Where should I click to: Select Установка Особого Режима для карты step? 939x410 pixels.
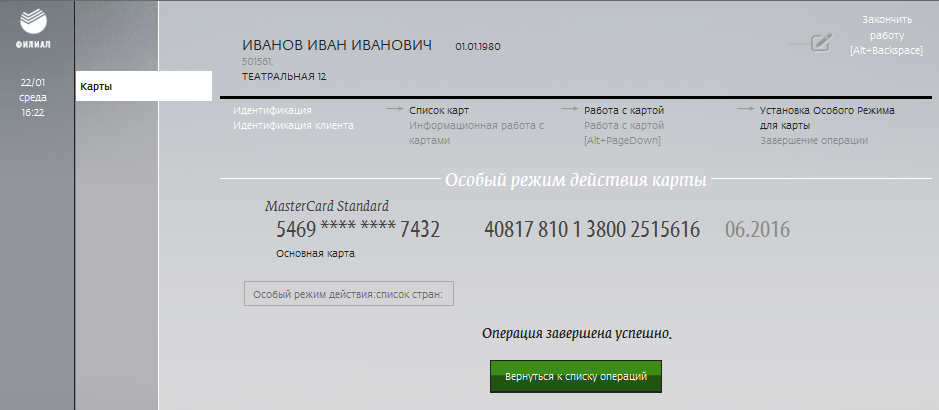click(827, 118)
